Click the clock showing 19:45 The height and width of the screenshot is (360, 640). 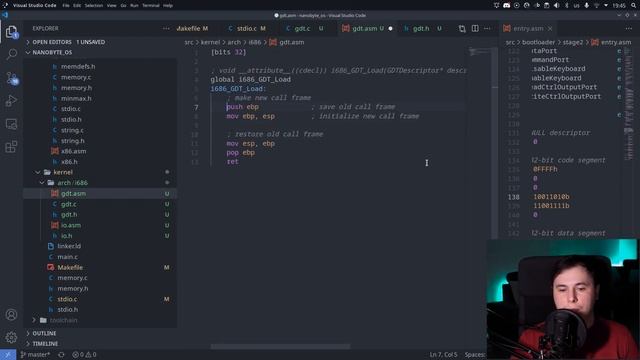tap(619, 5)
